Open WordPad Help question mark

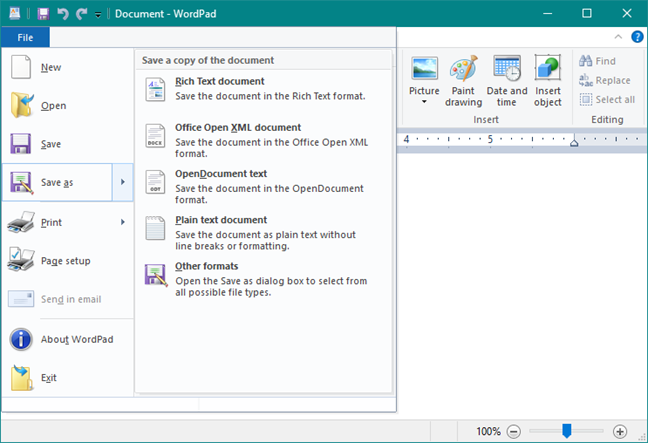pyautogui.click(x=638, y=37)
